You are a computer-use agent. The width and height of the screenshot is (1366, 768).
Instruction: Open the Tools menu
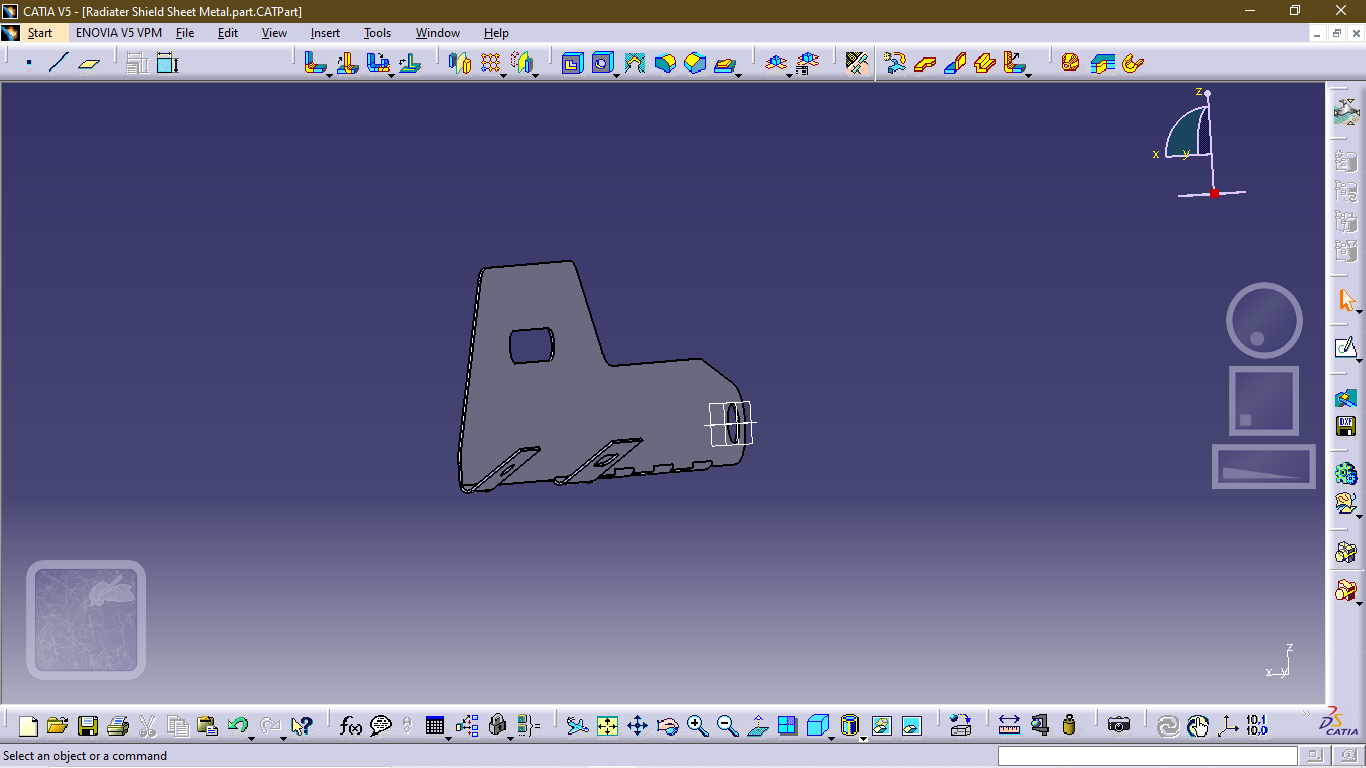coord(377,33)
